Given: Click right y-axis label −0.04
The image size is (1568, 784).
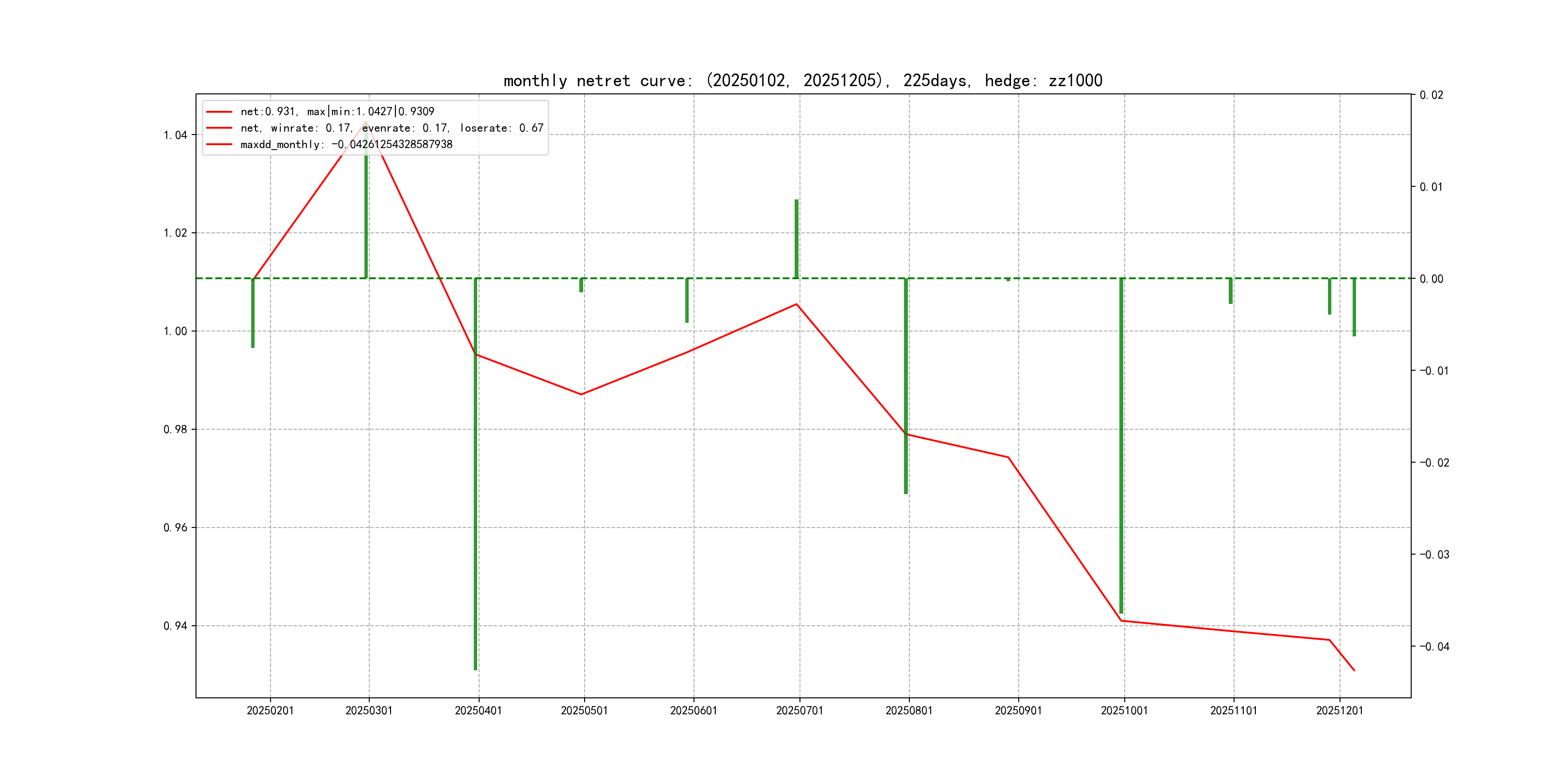Looking at the screenshot, I should (x=1435, y=647).
